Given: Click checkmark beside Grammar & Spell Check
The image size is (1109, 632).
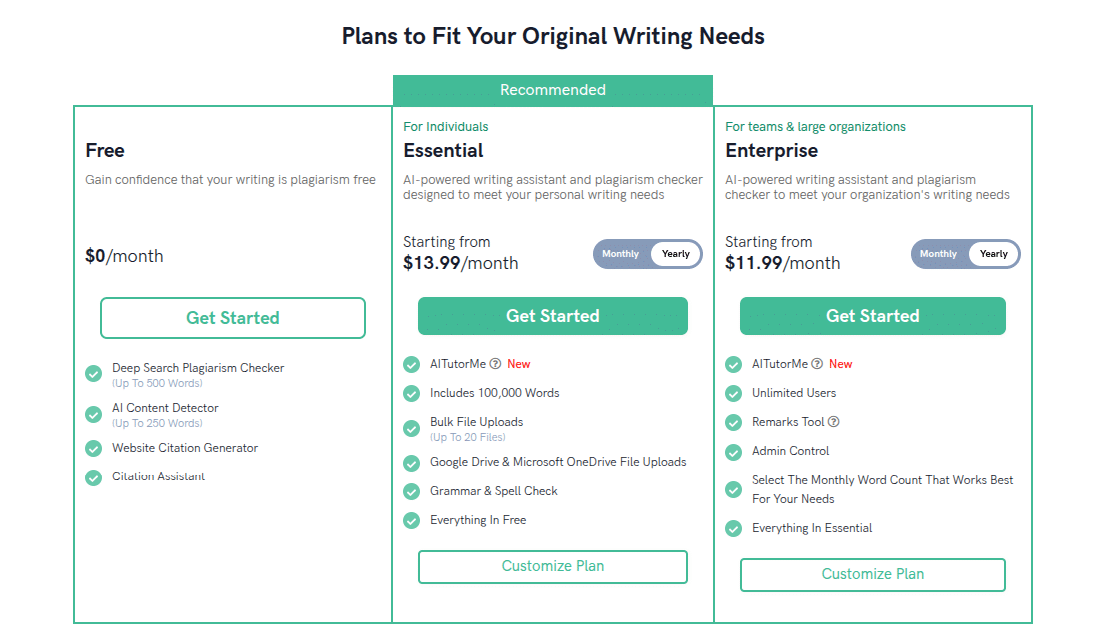Looking at the screenshot, I should coord(411,491).
